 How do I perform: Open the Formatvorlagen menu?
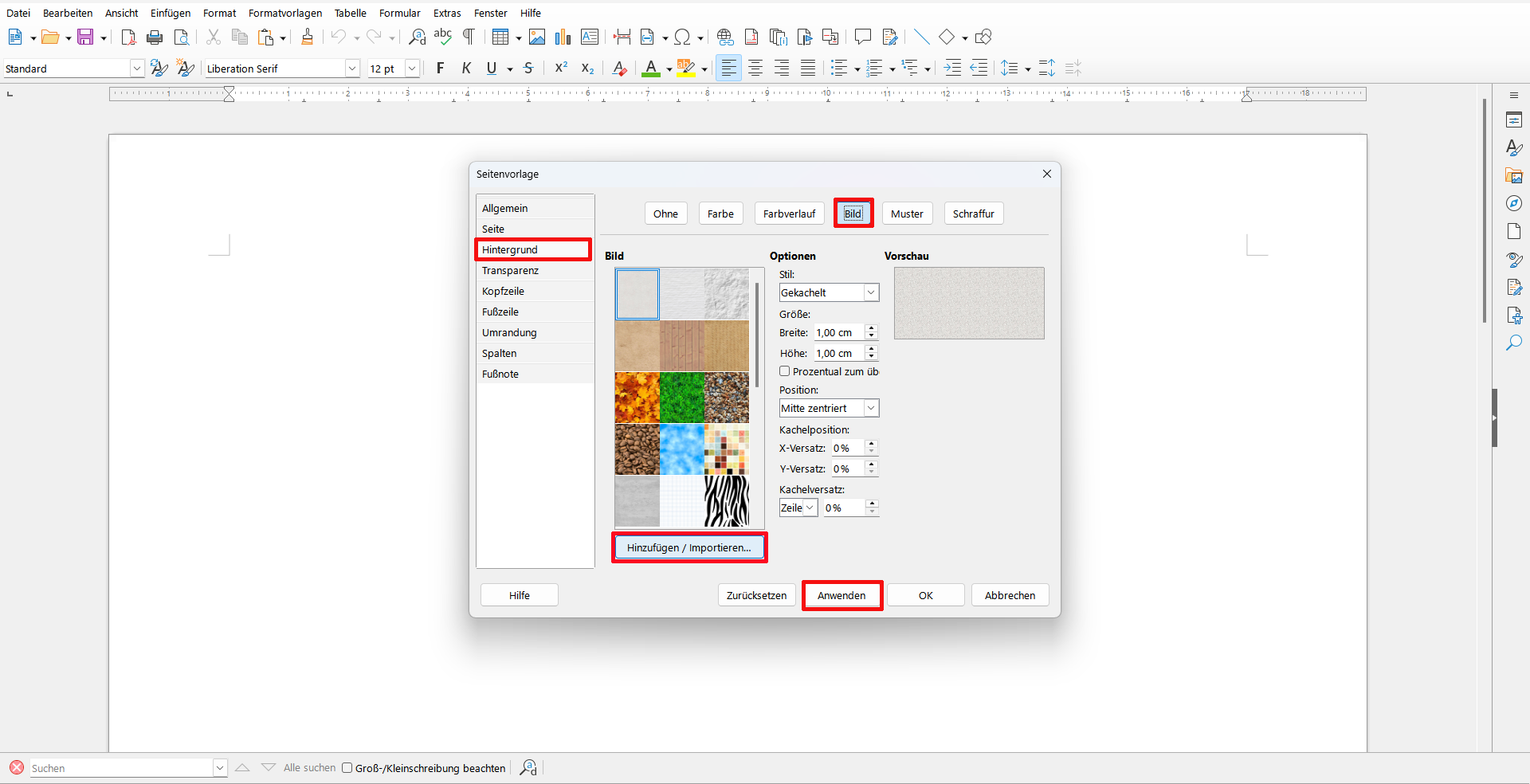pyautogui.click(x=285, y=13)
